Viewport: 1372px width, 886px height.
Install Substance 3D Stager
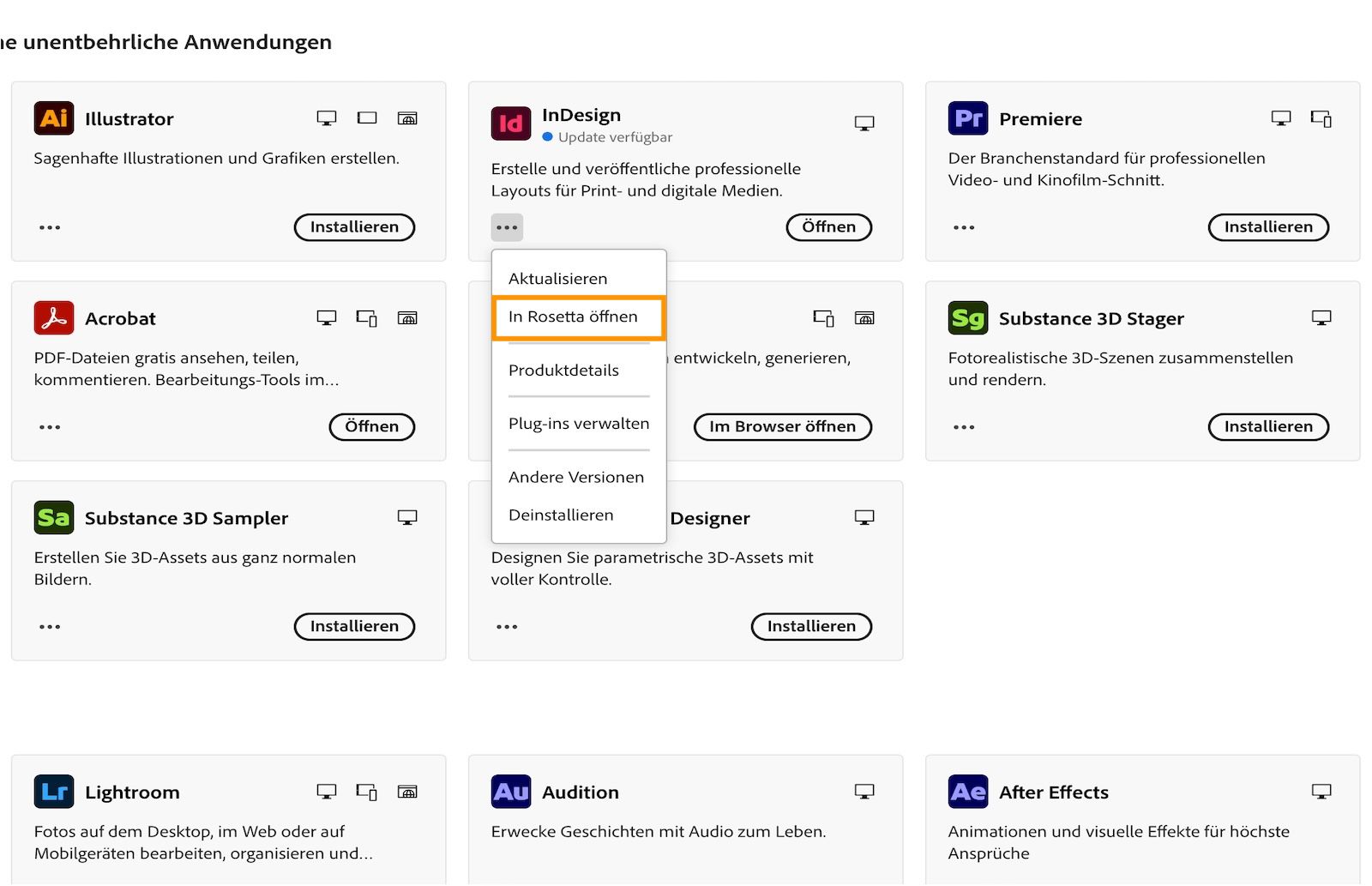click(1268, 427)
